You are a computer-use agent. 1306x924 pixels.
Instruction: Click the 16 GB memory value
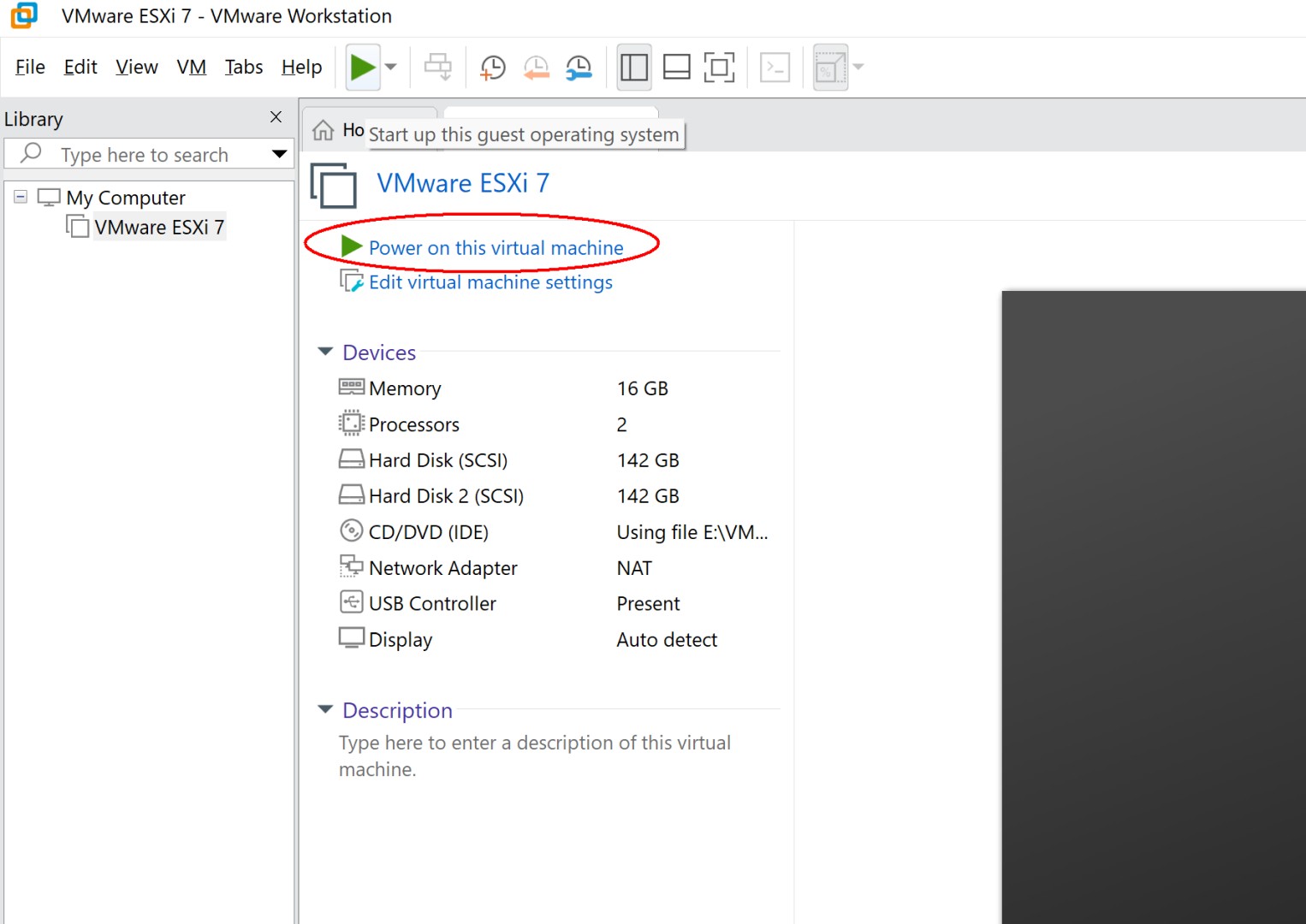point(642,388)
